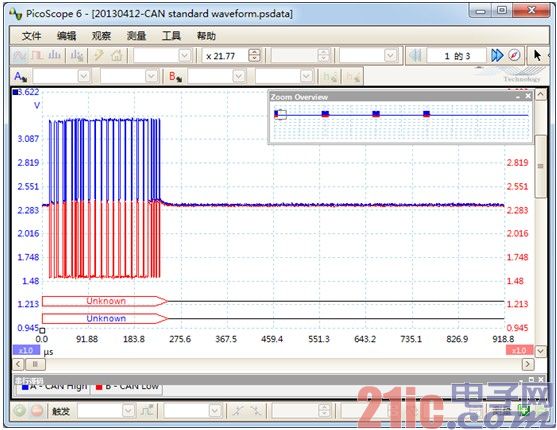Open Channel A coupling dropdown

tap(151, 76)
